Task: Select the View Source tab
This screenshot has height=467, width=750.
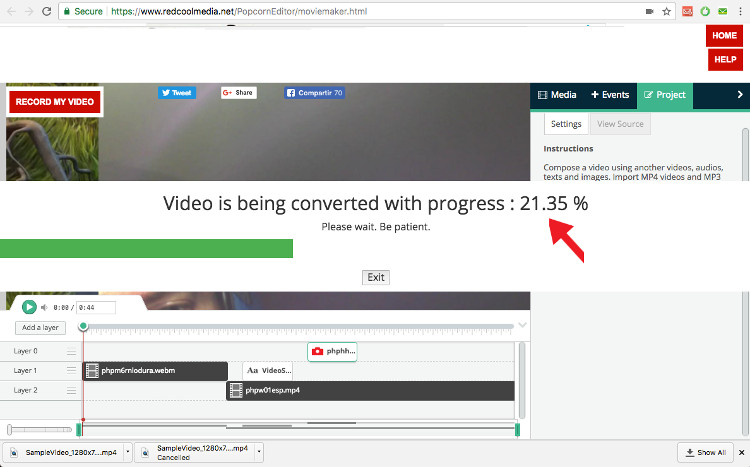Action: tap(620, 125)
